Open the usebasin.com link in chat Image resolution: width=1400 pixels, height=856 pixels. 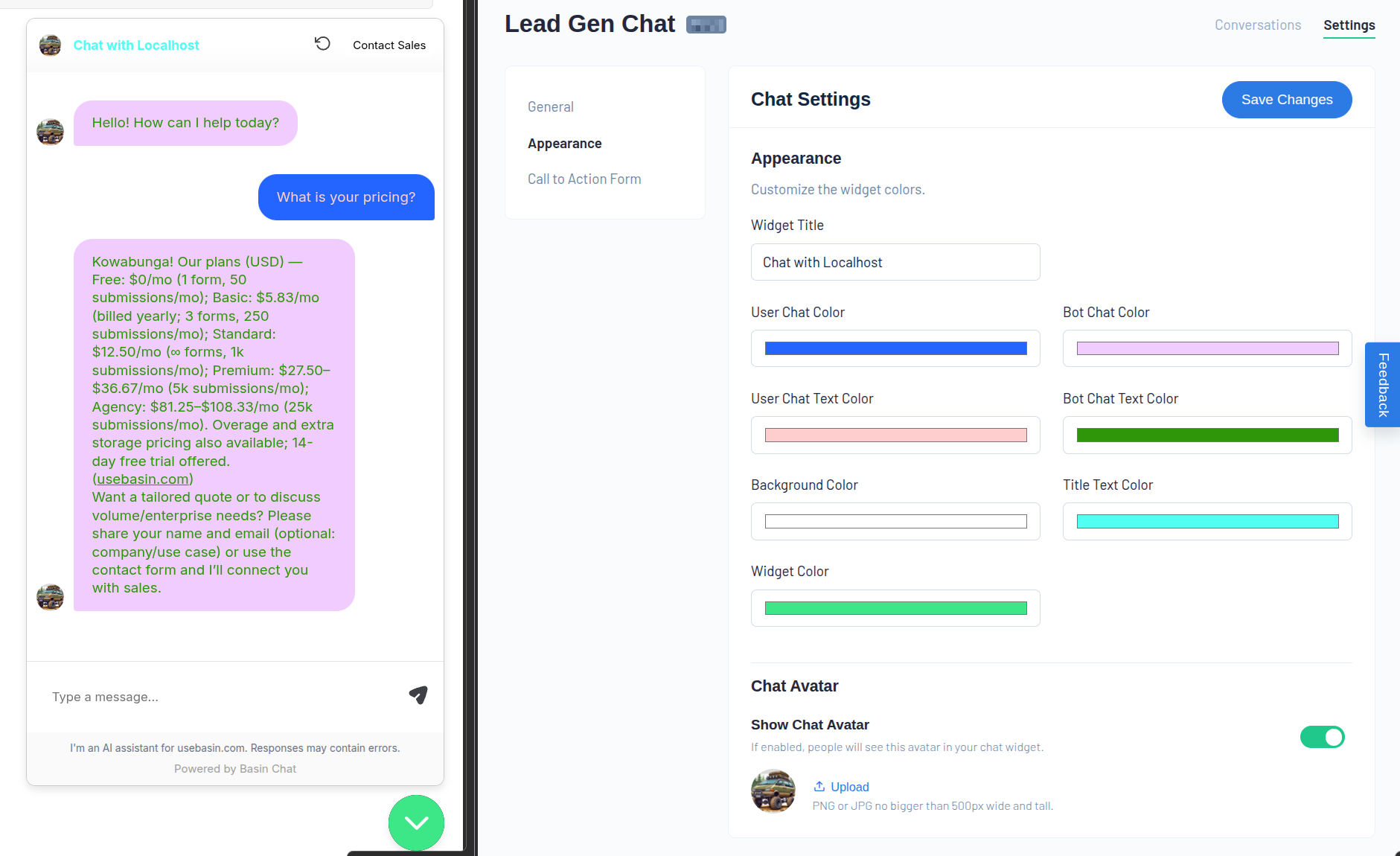click(142, 479)
